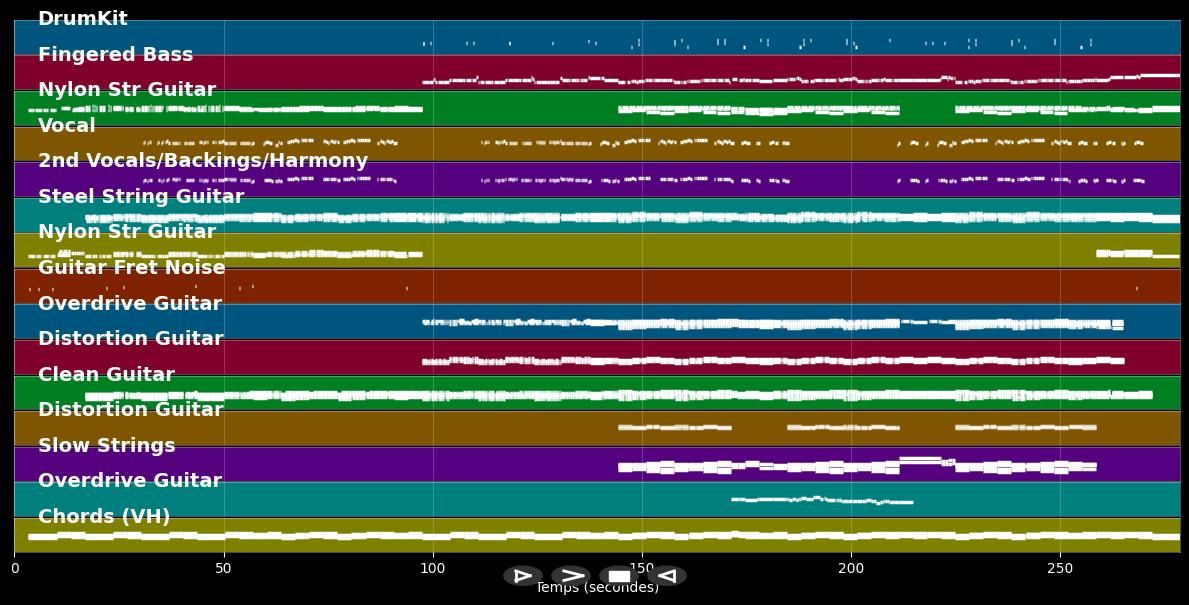
Task: Select the 2nd Vocals/Backings/Harmony track label
Action: click(203, 161)
